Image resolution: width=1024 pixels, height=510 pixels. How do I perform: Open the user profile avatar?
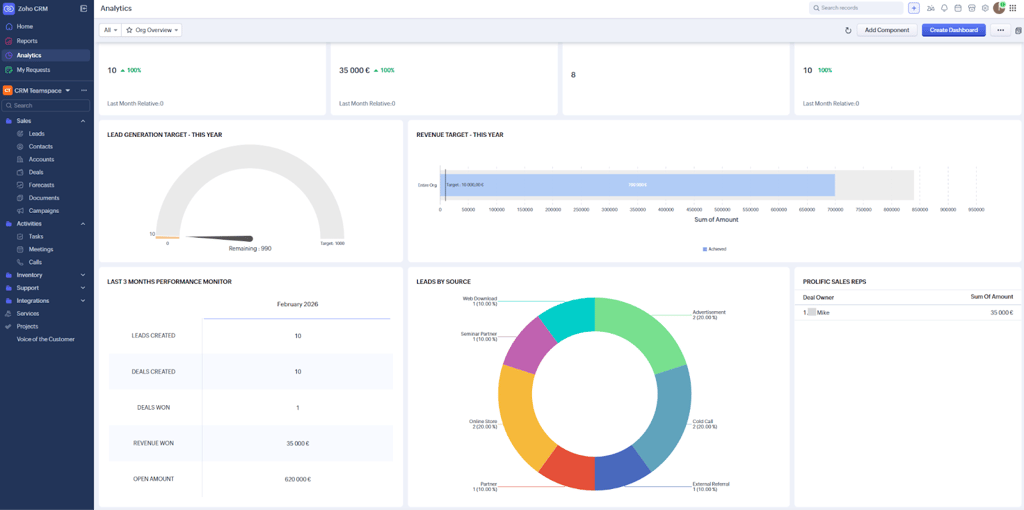click(x=999, y=8)
